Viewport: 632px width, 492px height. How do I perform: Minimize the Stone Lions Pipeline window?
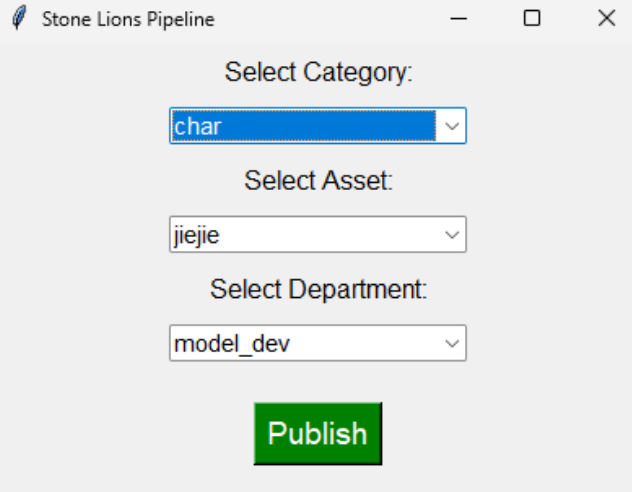click(x=459, y=19)
